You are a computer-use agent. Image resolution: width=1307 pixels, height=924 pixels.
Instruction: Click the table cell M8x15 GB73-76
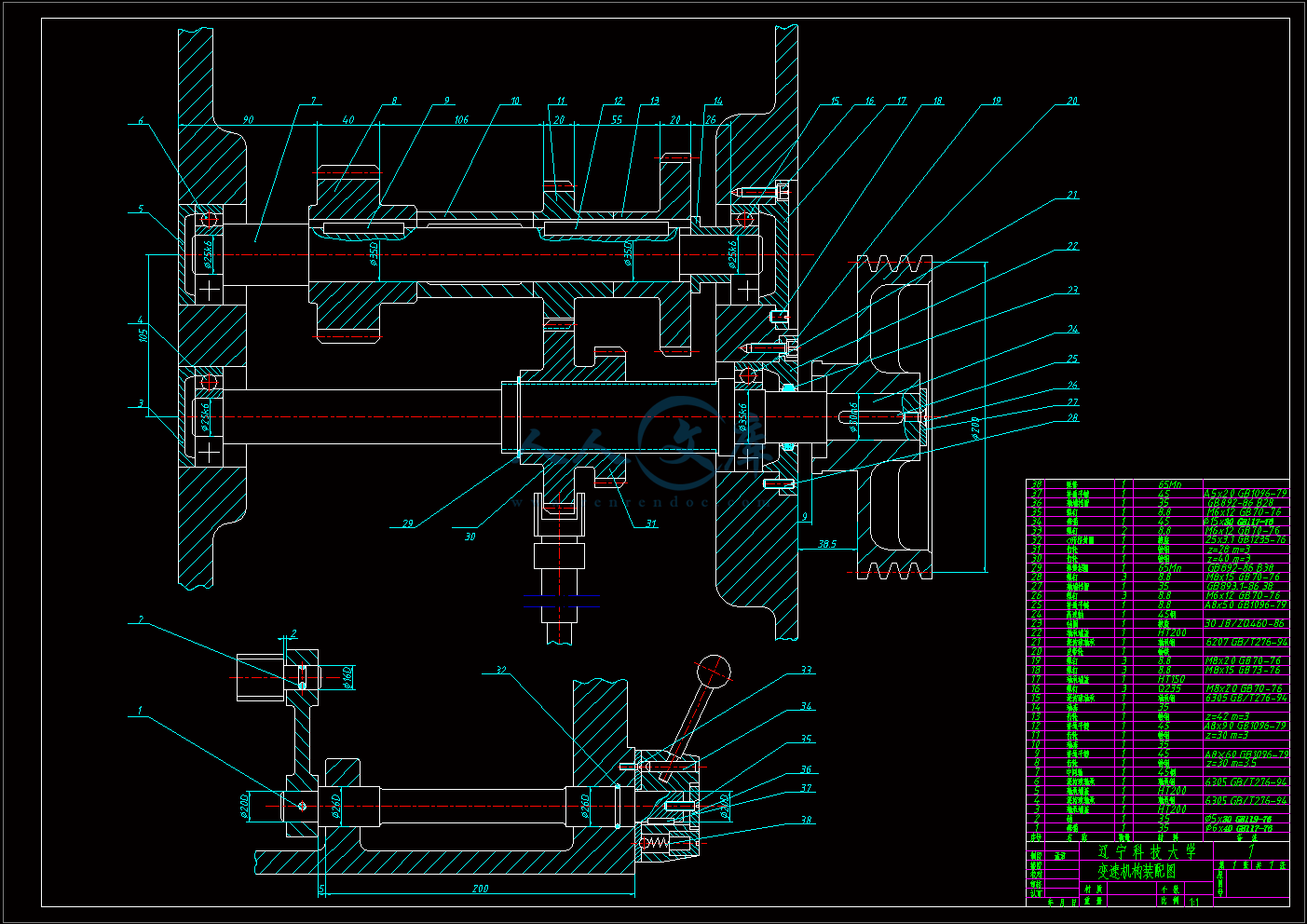point(1244,670)
